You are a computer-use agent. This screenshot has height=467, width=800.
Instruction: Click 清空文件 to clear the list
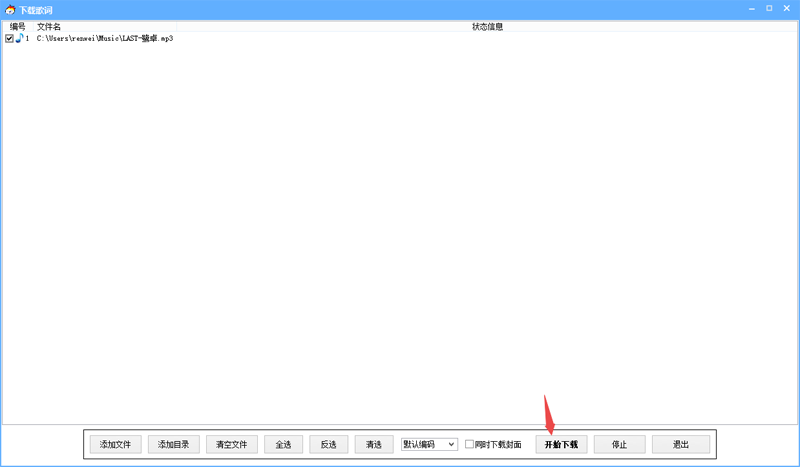pos(231,444)
